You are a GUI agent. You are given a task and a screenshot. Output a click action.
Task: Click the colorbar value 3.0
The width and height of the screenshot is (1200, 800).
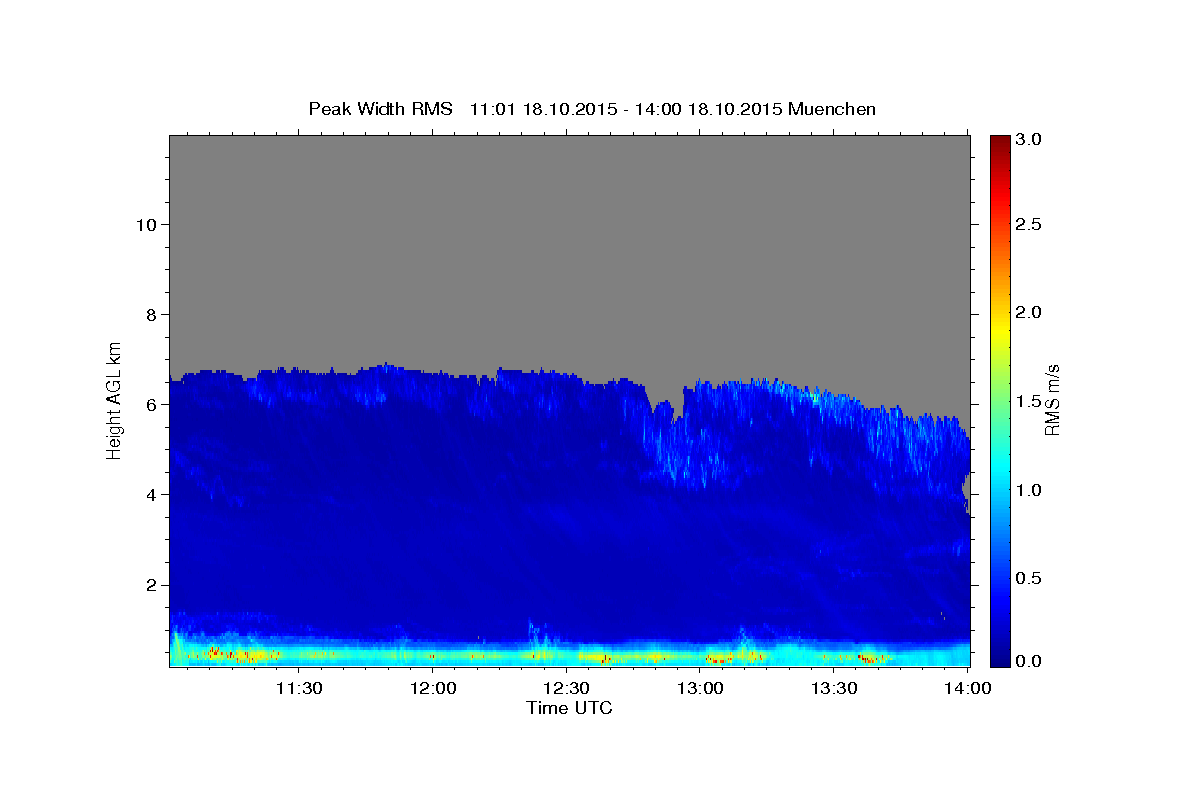pyautogui.click(x=1029, y=140)
